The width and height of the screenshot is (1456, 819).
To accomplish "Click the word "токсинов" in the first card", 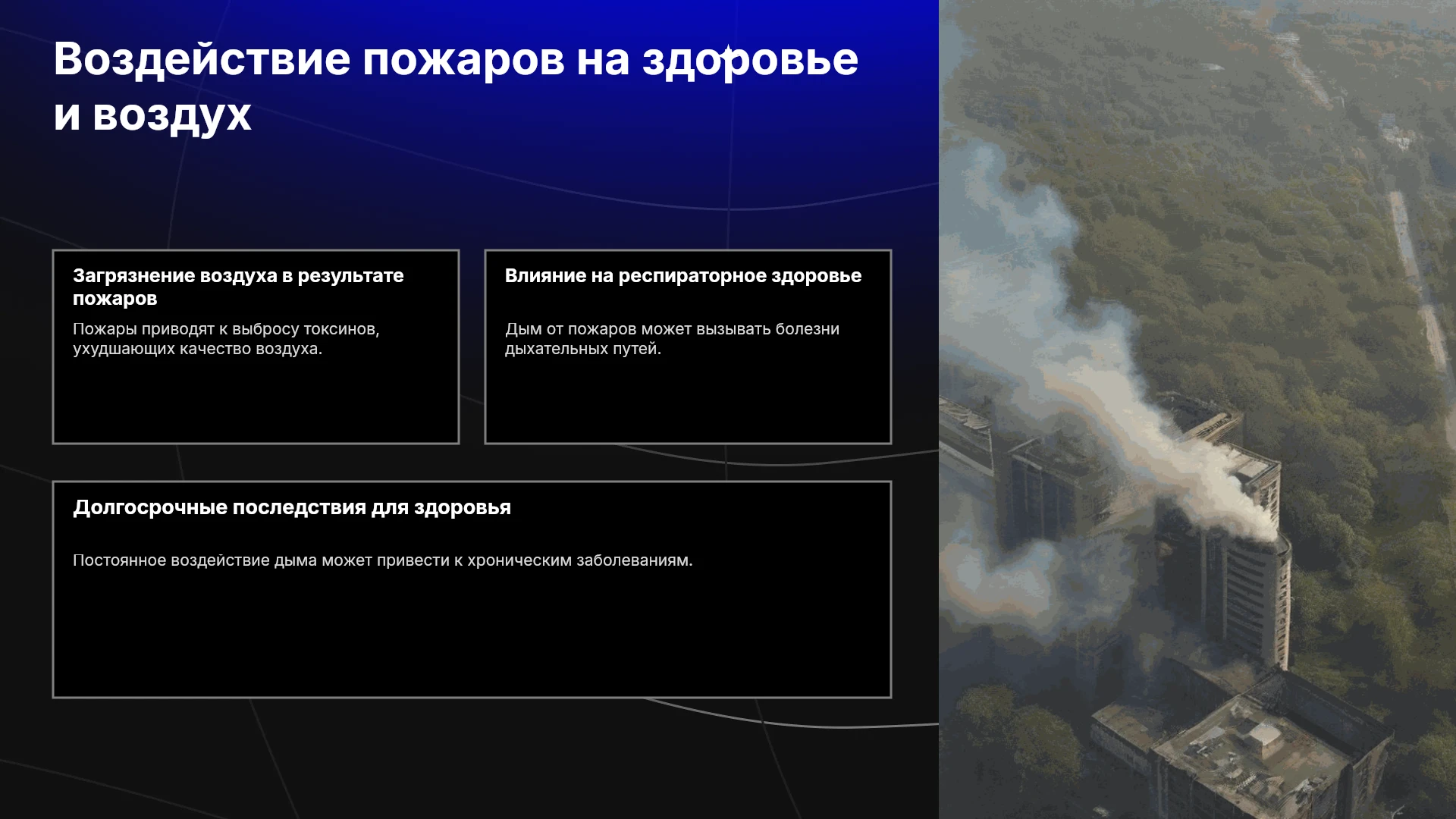I will click(343, 329).
